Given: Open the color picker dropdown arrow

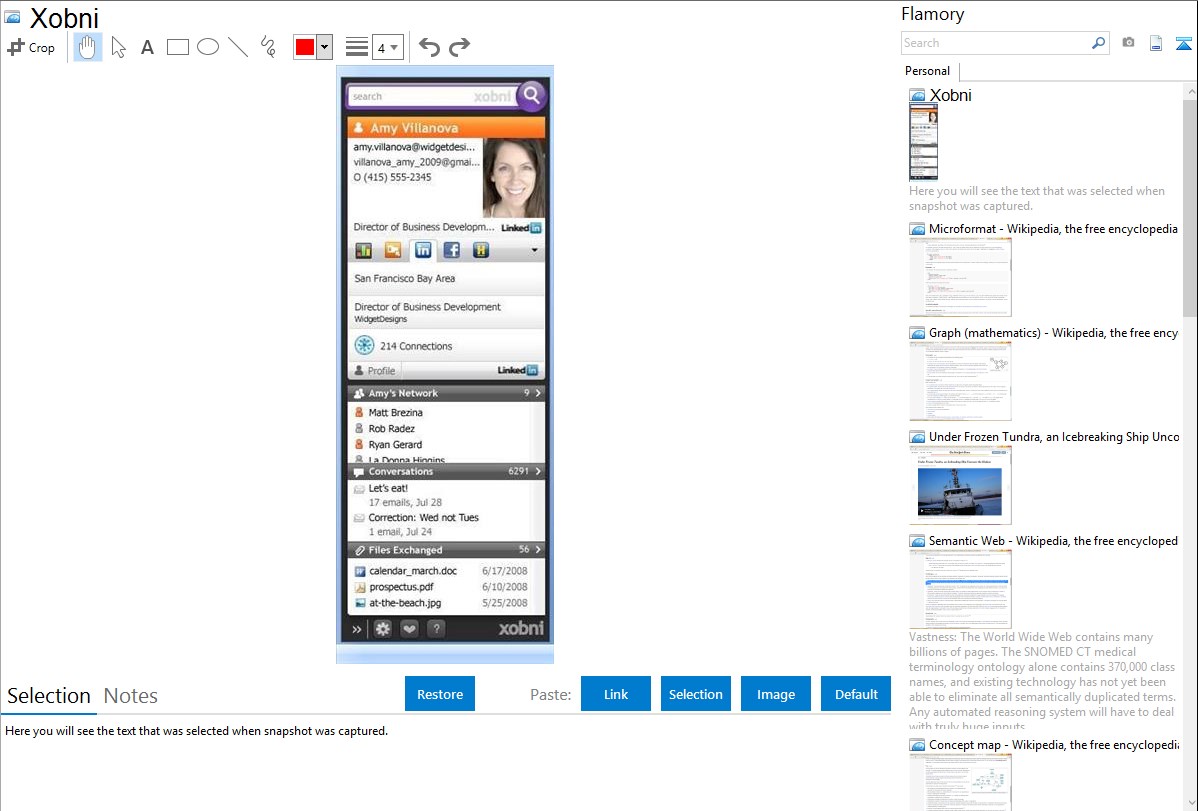Looking at the screenshot, I should tap(325, 47).
